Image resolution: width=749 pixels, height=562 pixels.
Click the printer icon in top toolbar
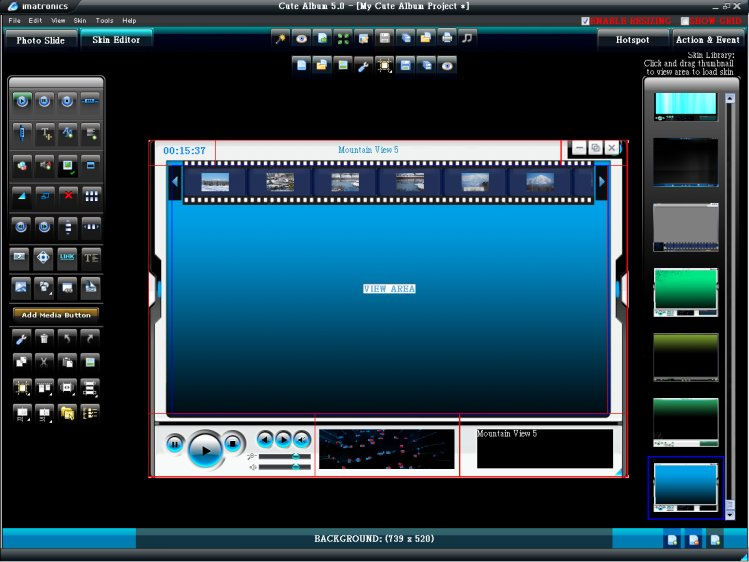[447, 38]
